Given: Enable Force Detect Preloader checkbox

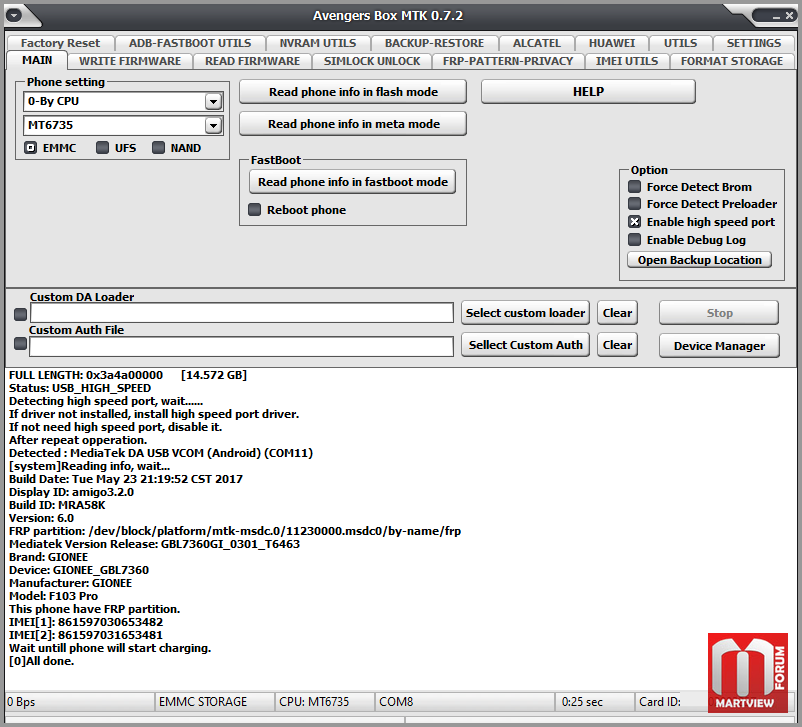Looking at the screenshot, I should click(x=634, y=204).
